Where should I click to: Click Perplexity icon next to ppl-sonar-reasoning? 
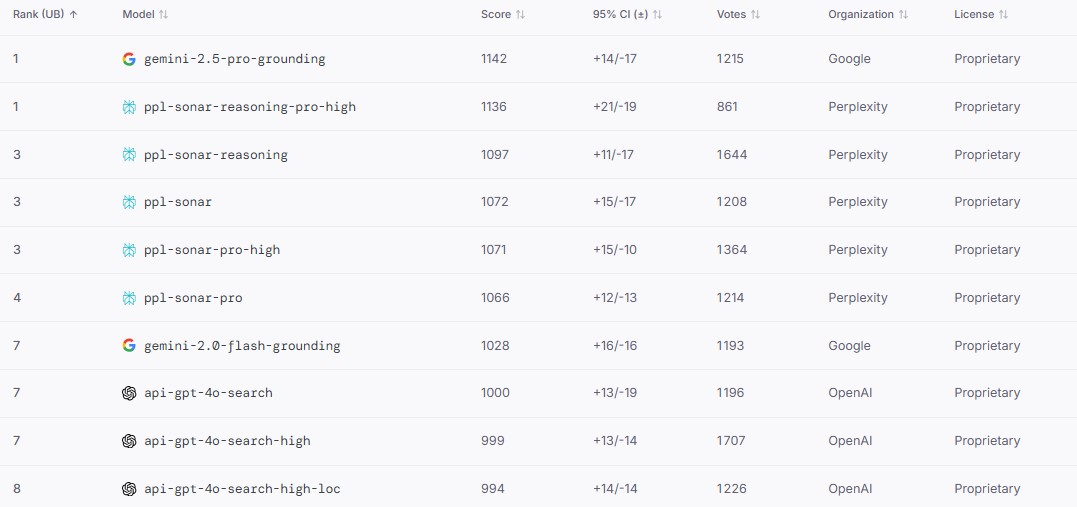tap(129, 155)
